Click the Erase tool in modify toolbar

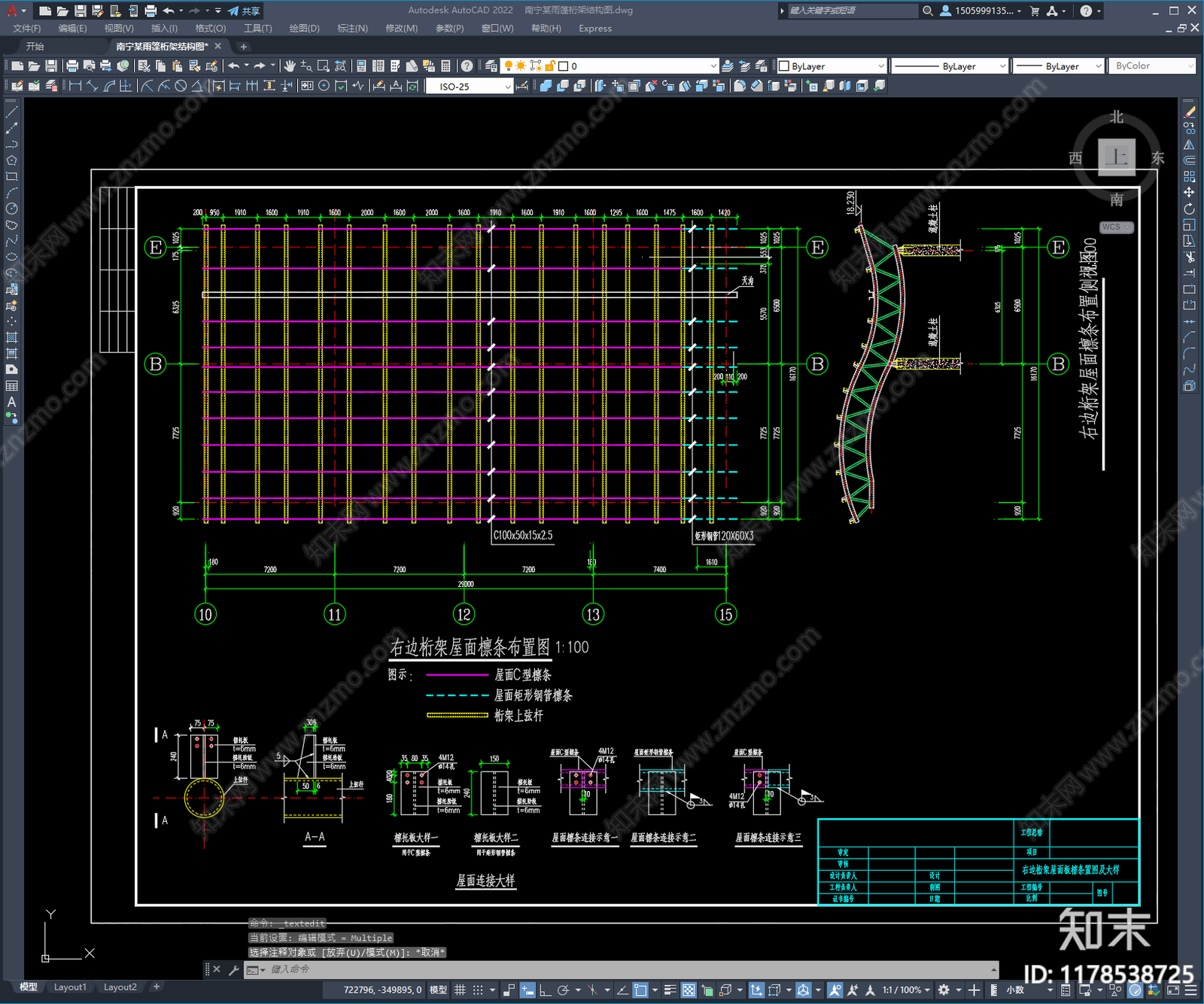click(1190, 111)
